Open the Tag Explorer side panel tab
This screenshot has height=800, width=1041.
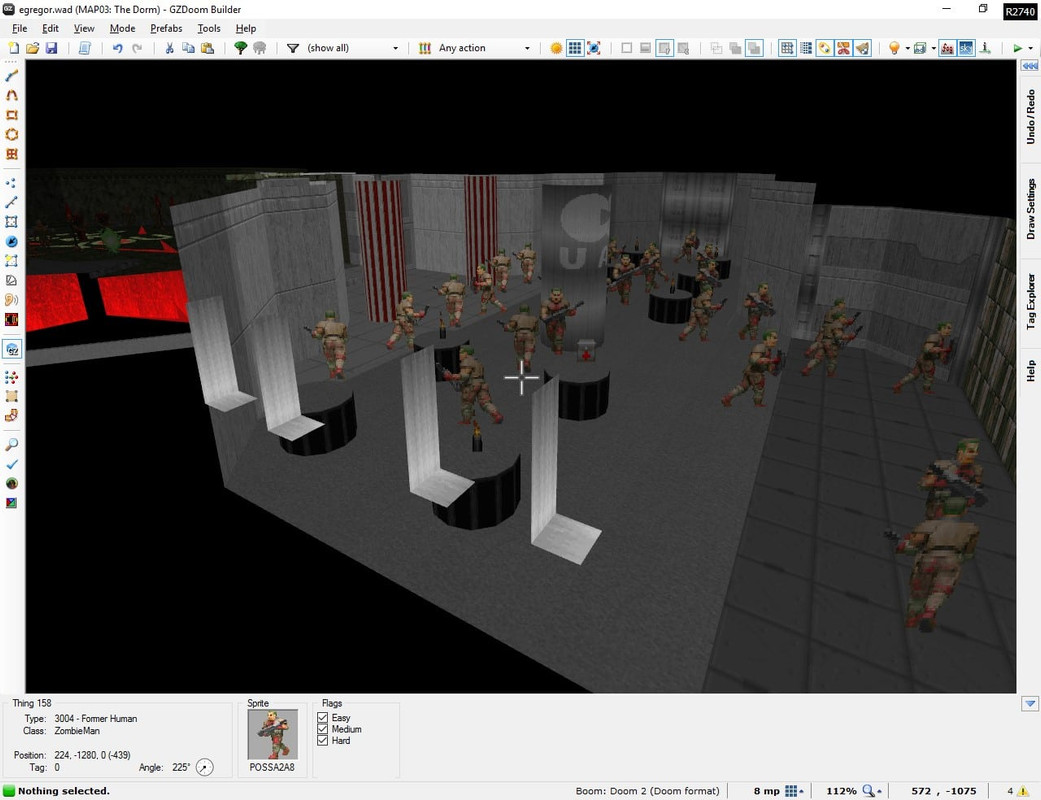click(1030, 301)
